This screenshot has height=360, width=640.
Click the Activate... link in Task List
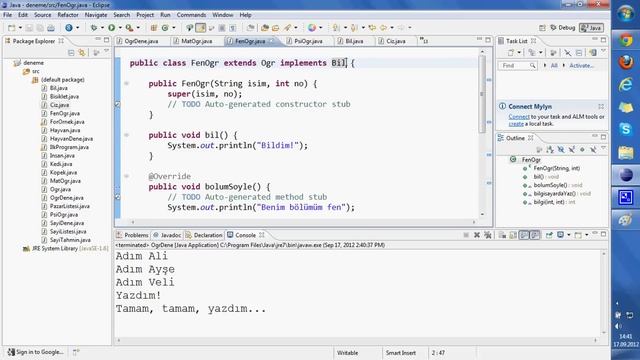582,65
